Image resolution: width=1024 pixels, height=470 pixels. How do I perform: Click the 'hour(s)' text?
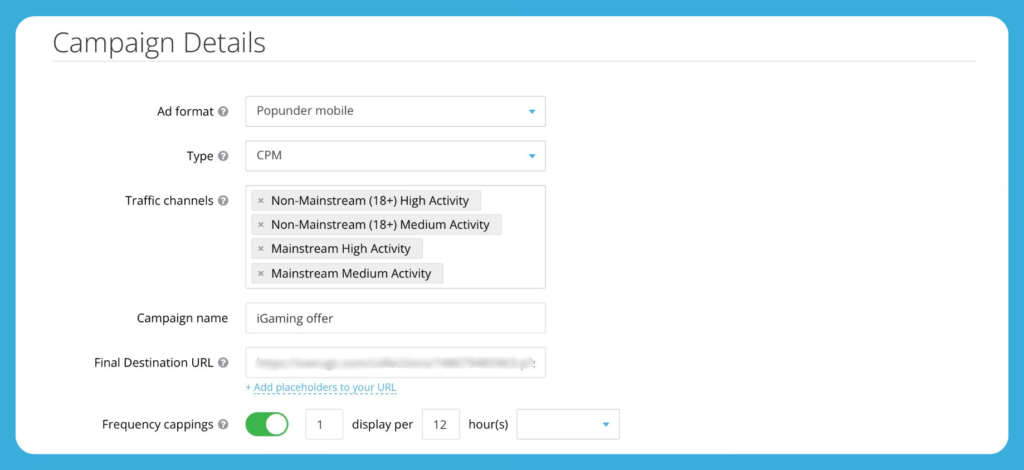tap(488, 424)
